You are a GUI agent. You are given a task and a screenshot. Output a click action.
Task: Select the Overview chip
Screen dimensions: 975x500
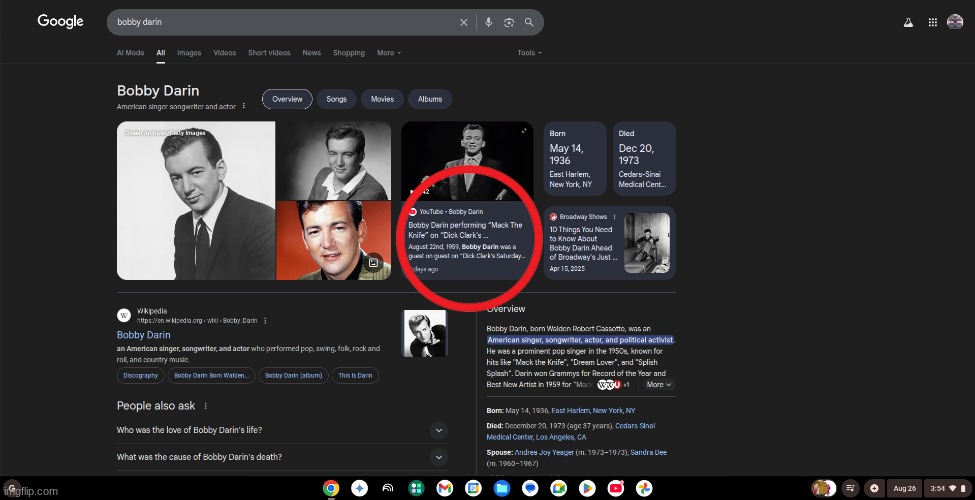pos(287,100)
